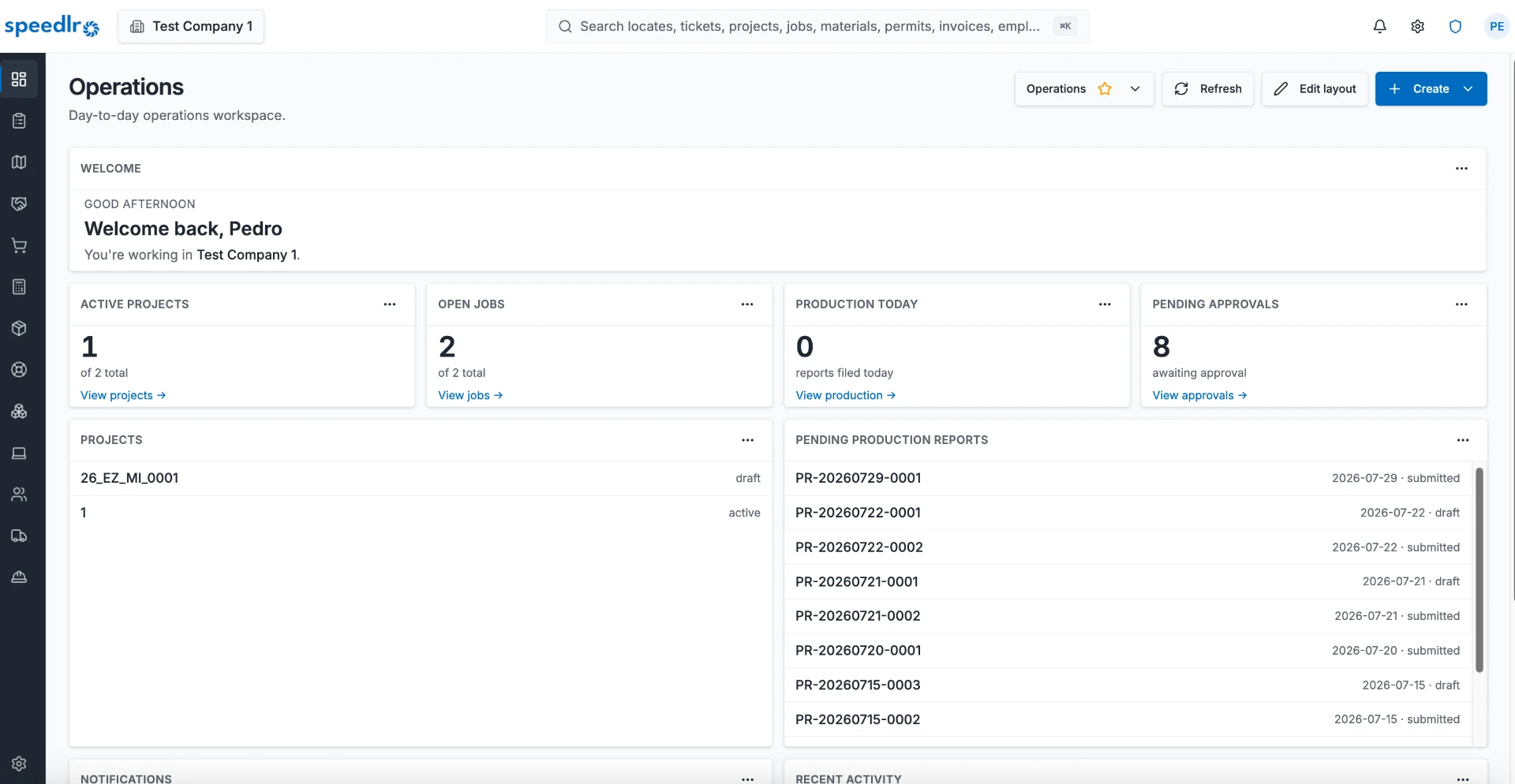Open the calculator icon in sidebar
This screenshot has height=784, width=1515.
tap(19, 287)
